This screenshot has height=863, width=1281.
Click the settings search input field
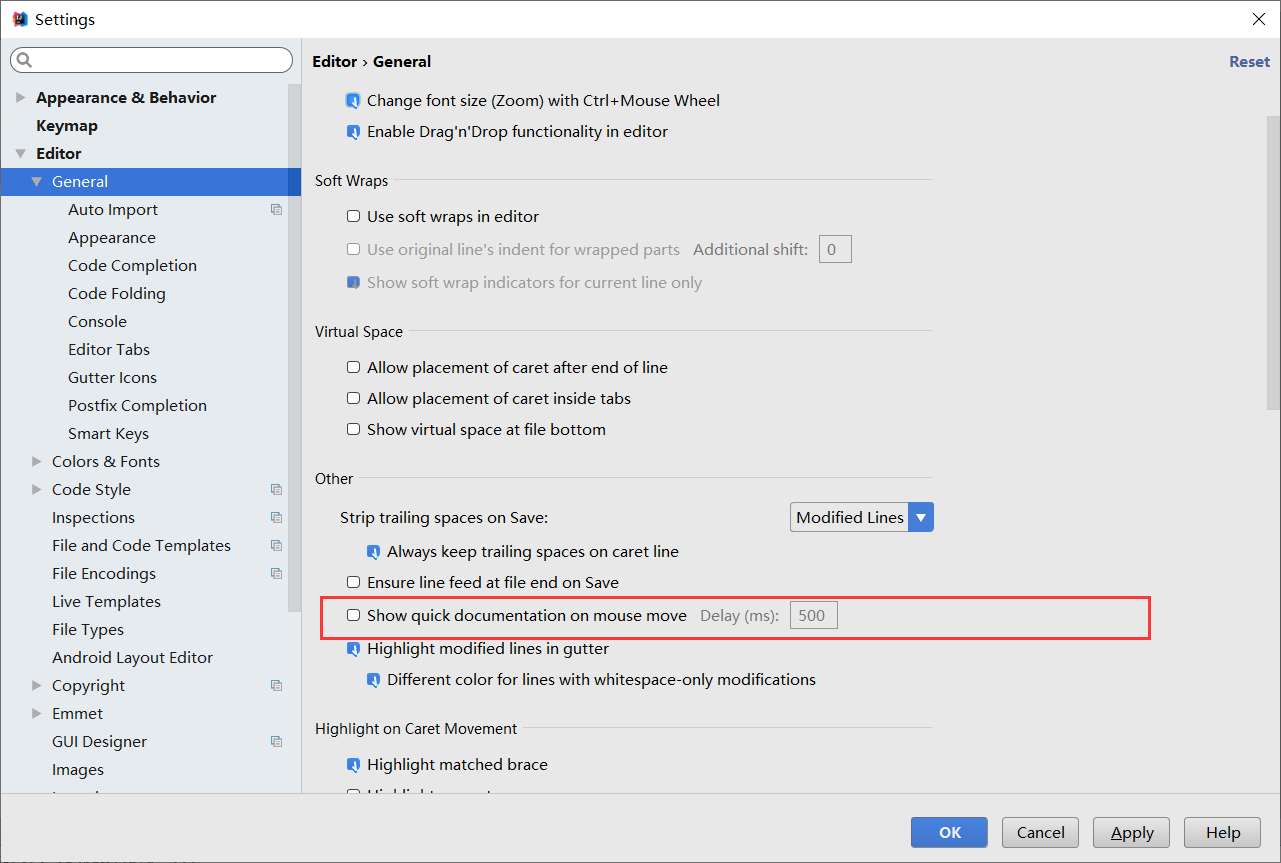point(160,61)
